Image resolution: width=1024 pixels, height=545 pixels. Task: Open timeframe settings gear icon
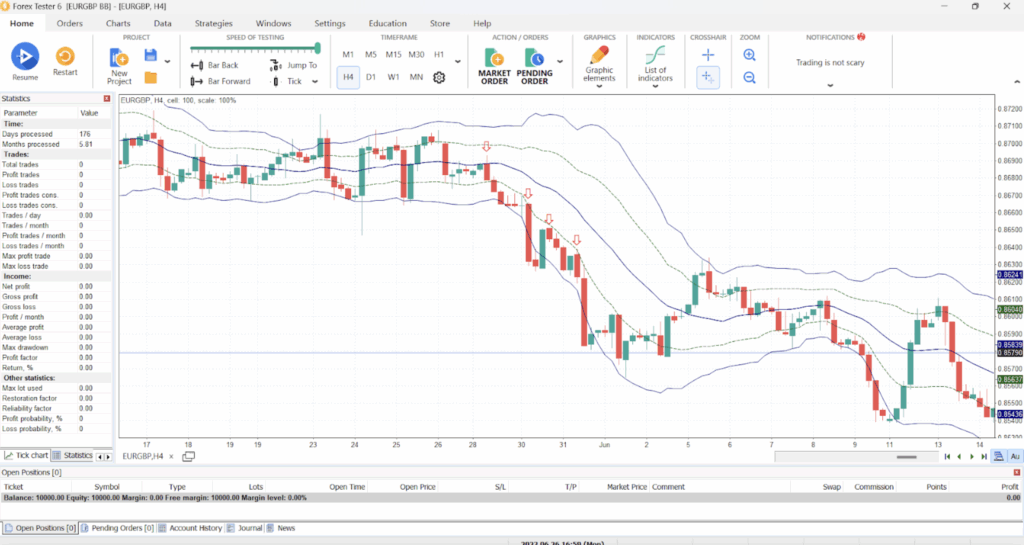pos(438,77)
